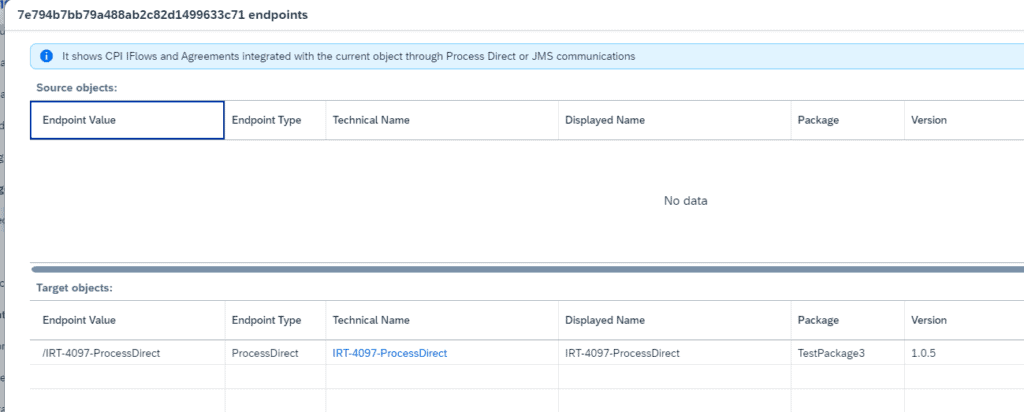The height and width of the screenshot is (412, 1024).
Task: Click the 'Source objects:' section label
Action: (76, 87)
